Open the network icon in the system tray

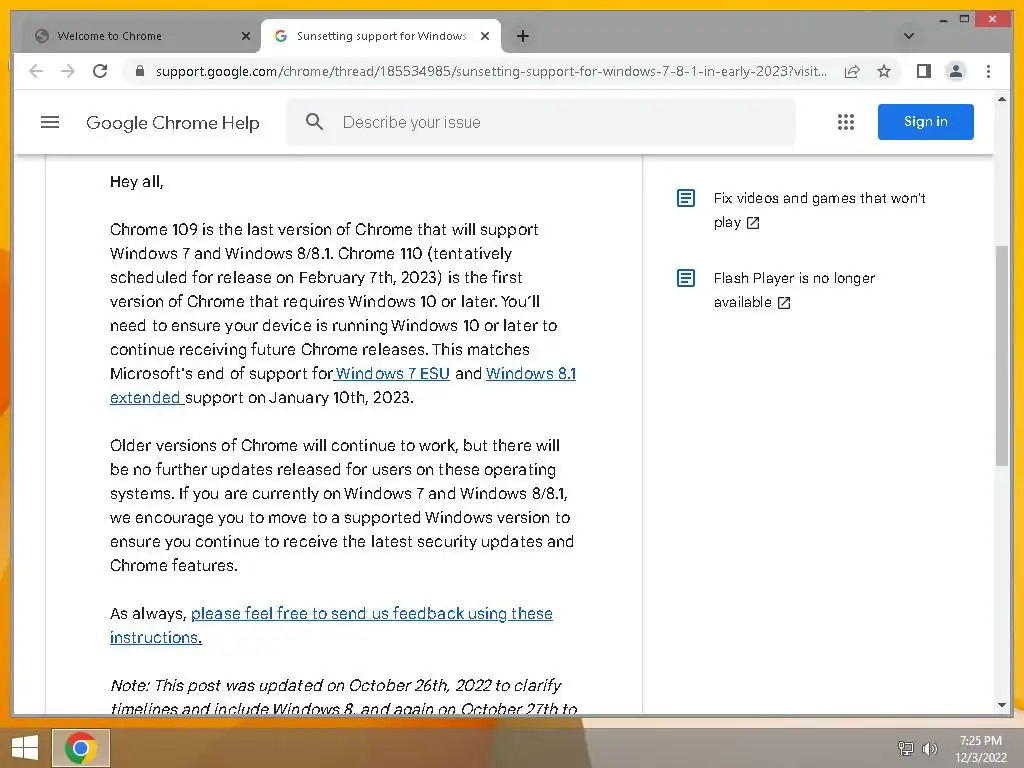(x=906, y=748)
